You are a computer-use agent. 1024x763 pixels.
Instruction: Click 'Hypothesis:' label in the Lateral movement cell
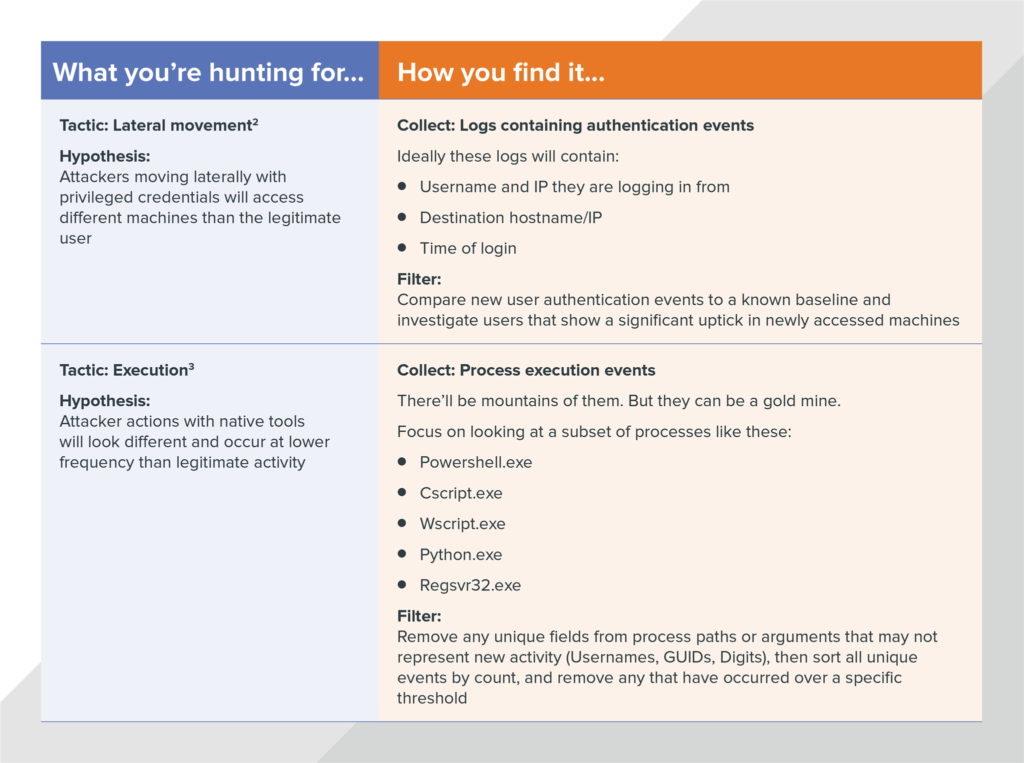104,156
